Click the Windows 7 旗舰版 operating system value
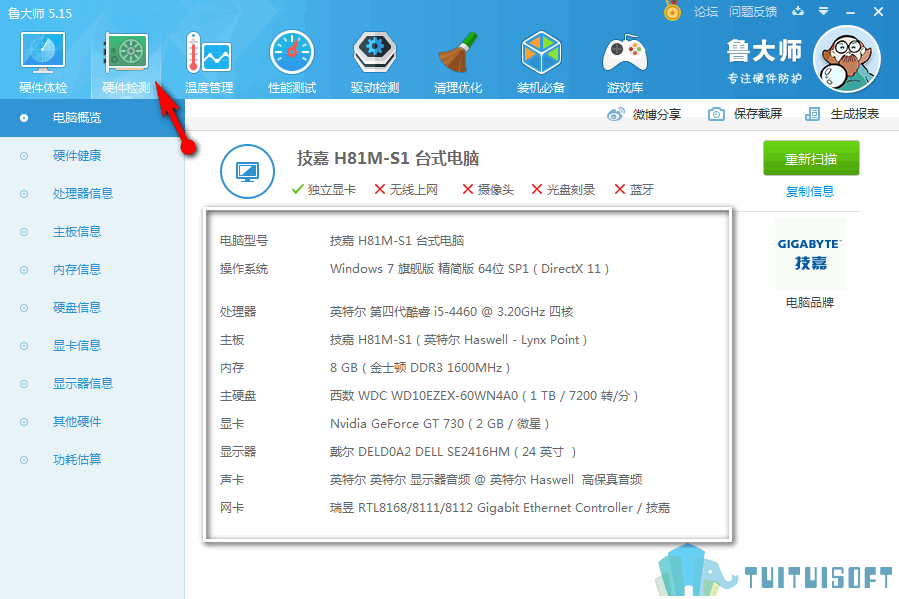 pos(469,268)
